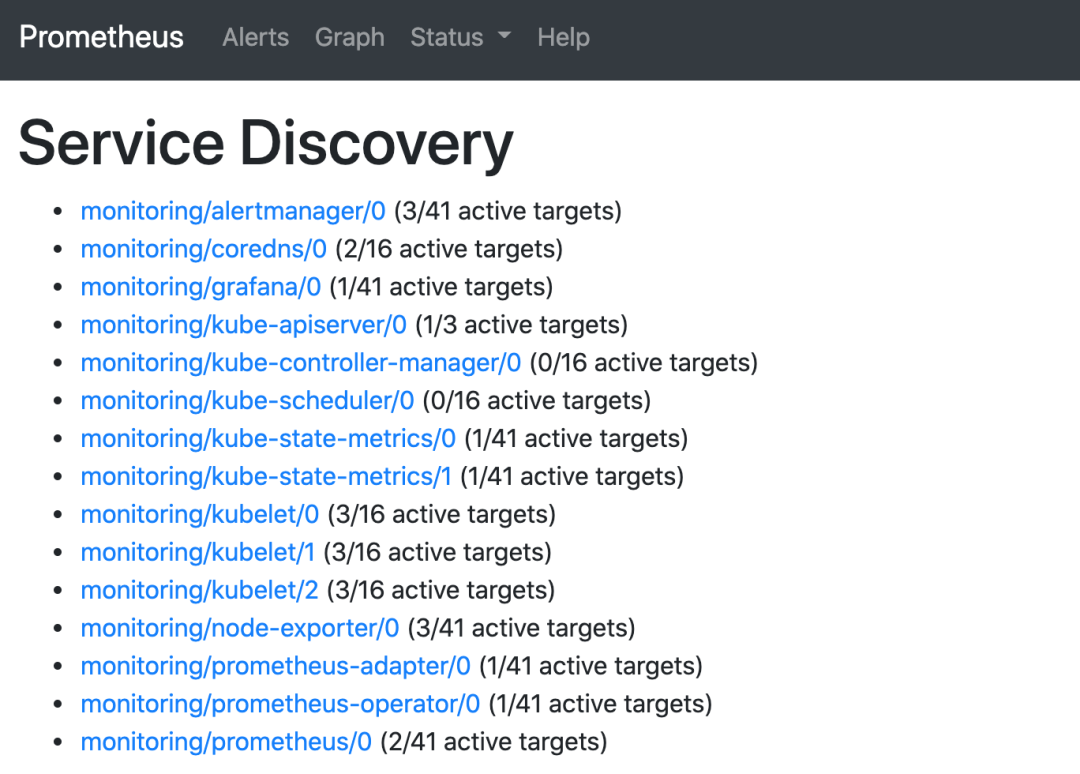
Task: Open monitoring/kube-state-metrics/0 link
Action: [268, 439]
